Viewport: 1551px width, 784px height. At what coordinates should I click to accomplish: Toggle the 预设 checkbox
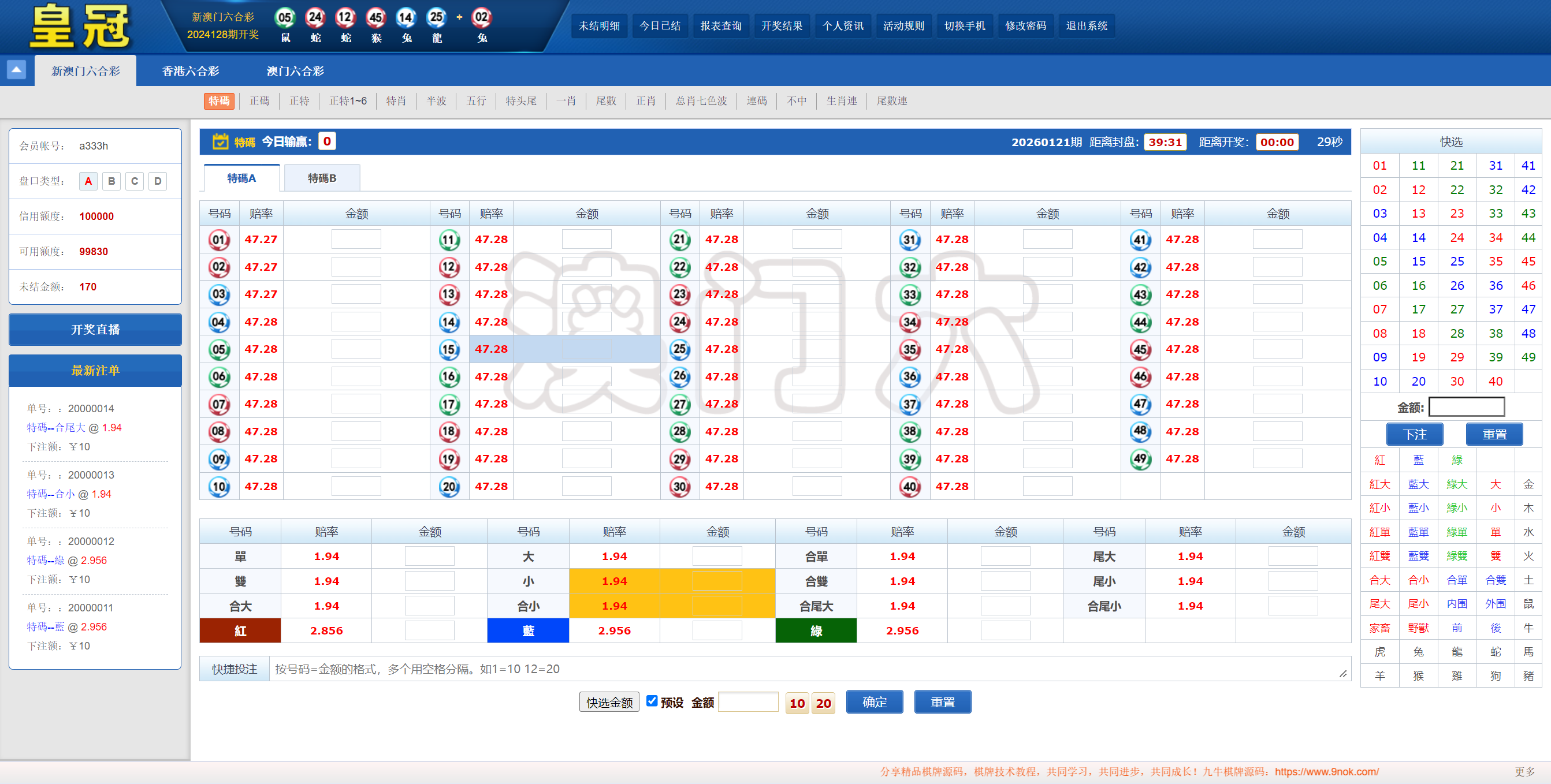click(652, 701)
